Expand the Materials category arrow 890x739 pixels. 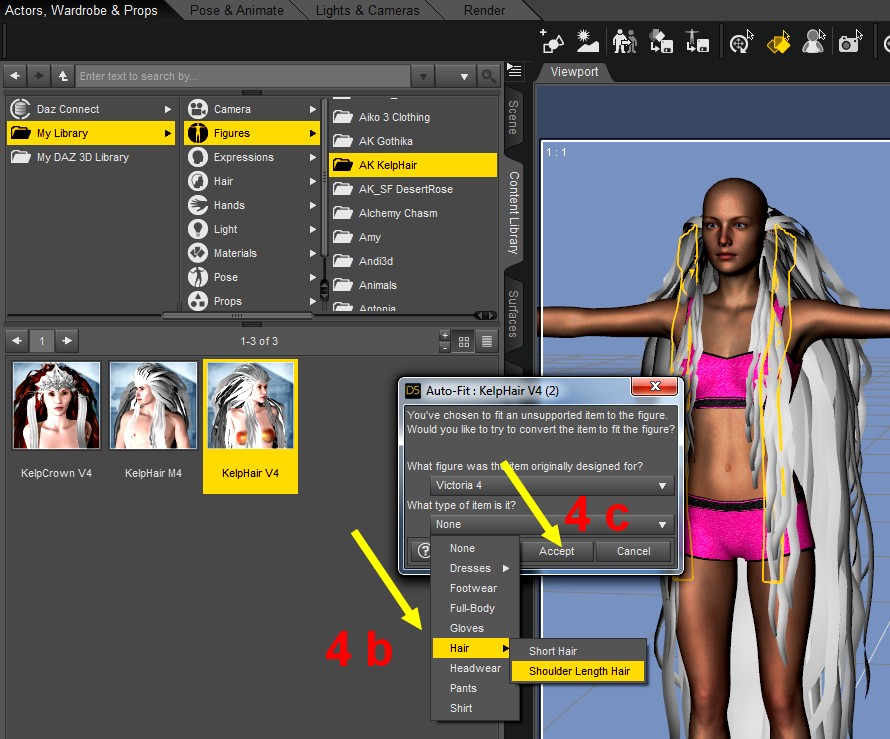[x=313, y=253]
